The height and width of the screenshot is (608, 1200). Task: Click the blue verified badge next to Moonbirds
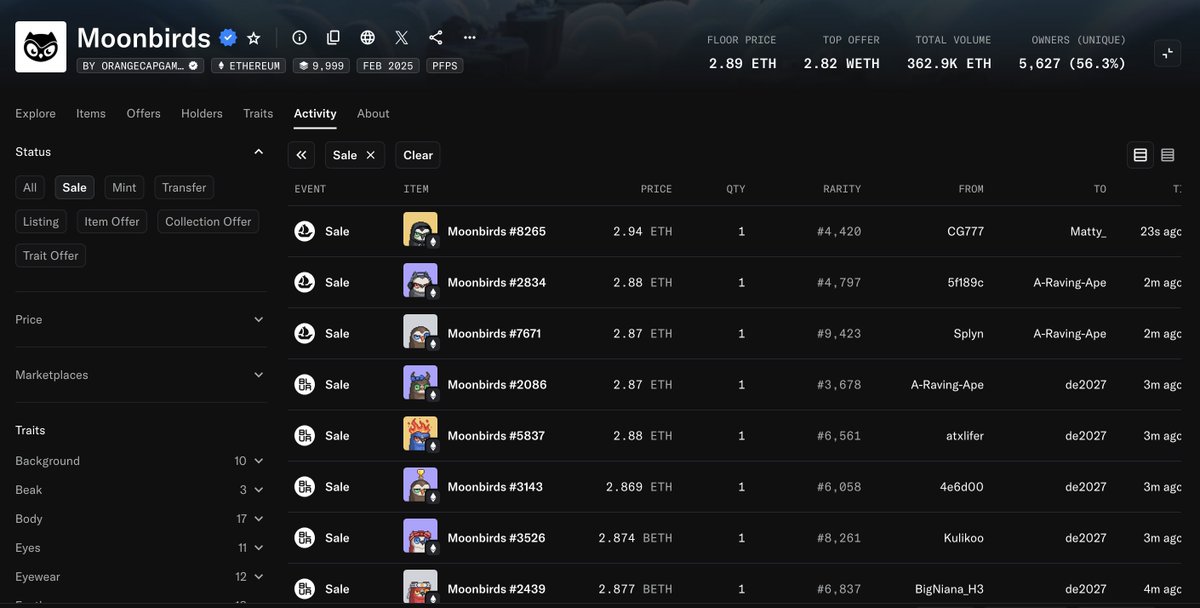click(x=228, y=38)
